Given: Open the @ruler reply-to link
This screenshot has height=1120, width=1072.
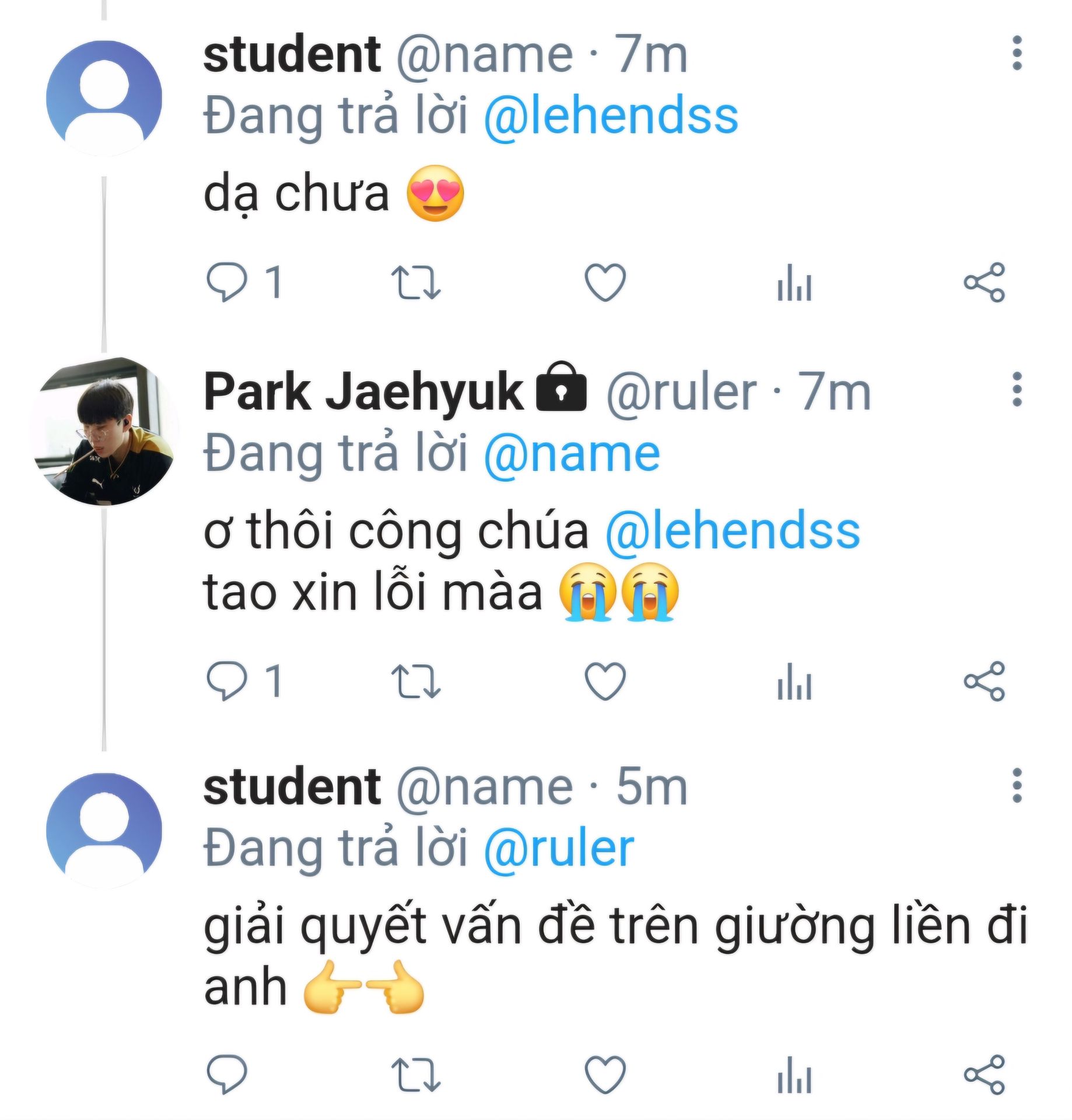Looking at the screenshot, I should tap(558, 848).
